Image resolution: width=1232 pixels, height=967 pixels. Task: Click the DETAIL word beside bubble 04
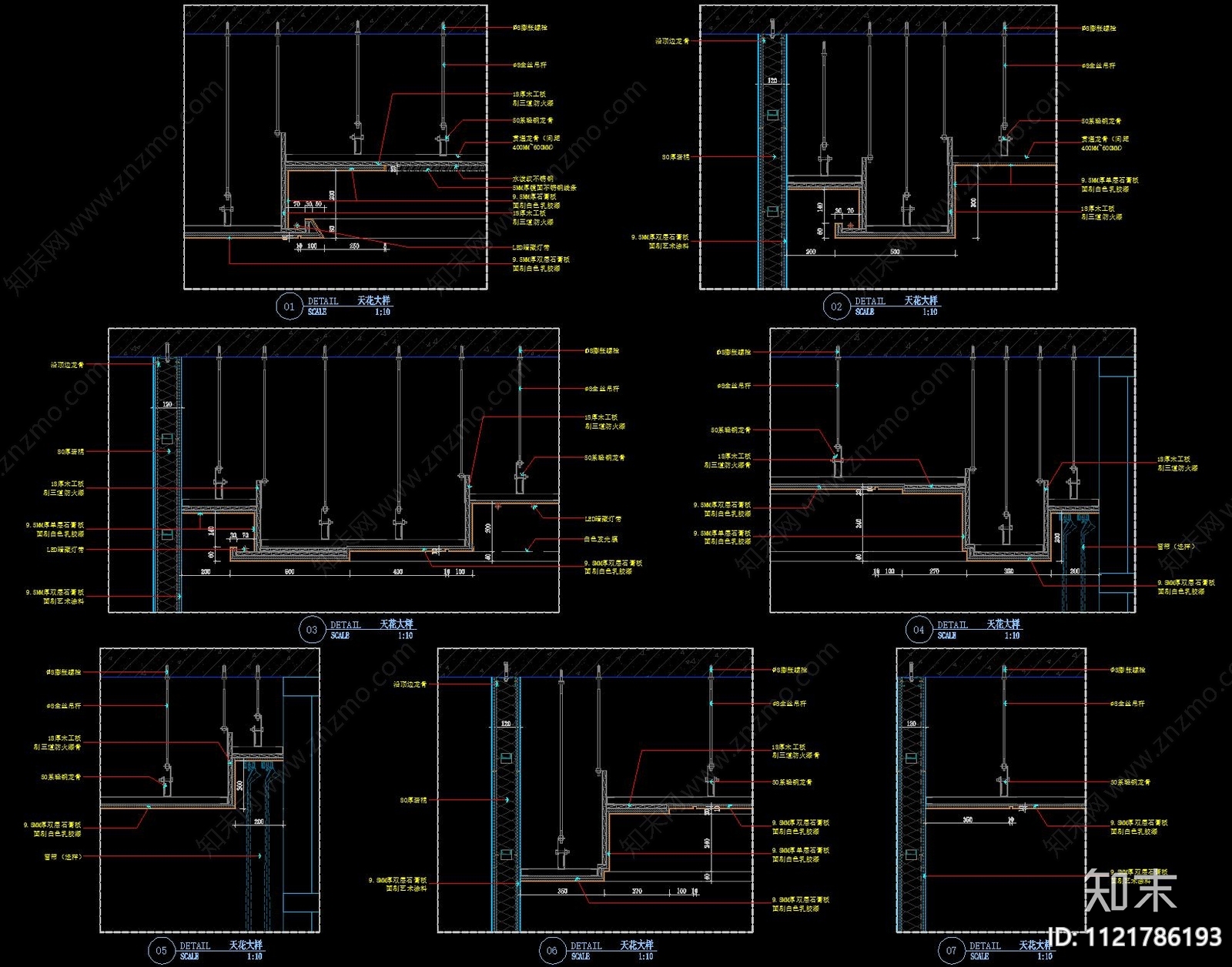click(952, 625)
